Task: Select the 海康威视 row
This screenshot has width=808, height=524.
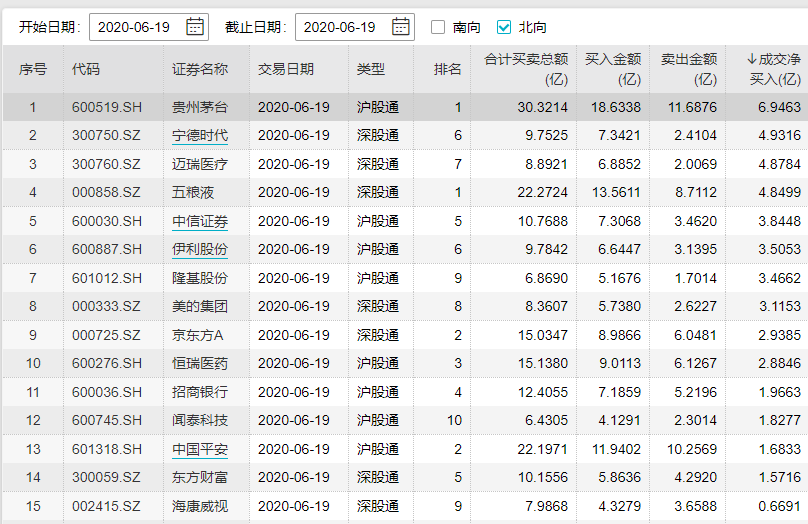Action: point(400,506)
